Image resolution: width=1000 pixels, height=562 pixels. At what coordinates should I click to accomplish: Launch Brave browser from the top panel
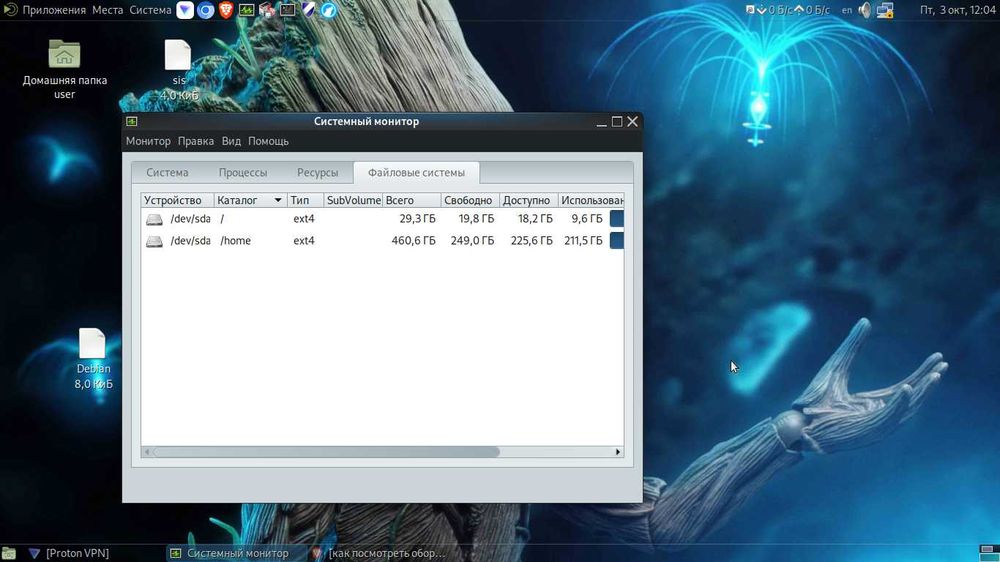[x=226, y=10]
